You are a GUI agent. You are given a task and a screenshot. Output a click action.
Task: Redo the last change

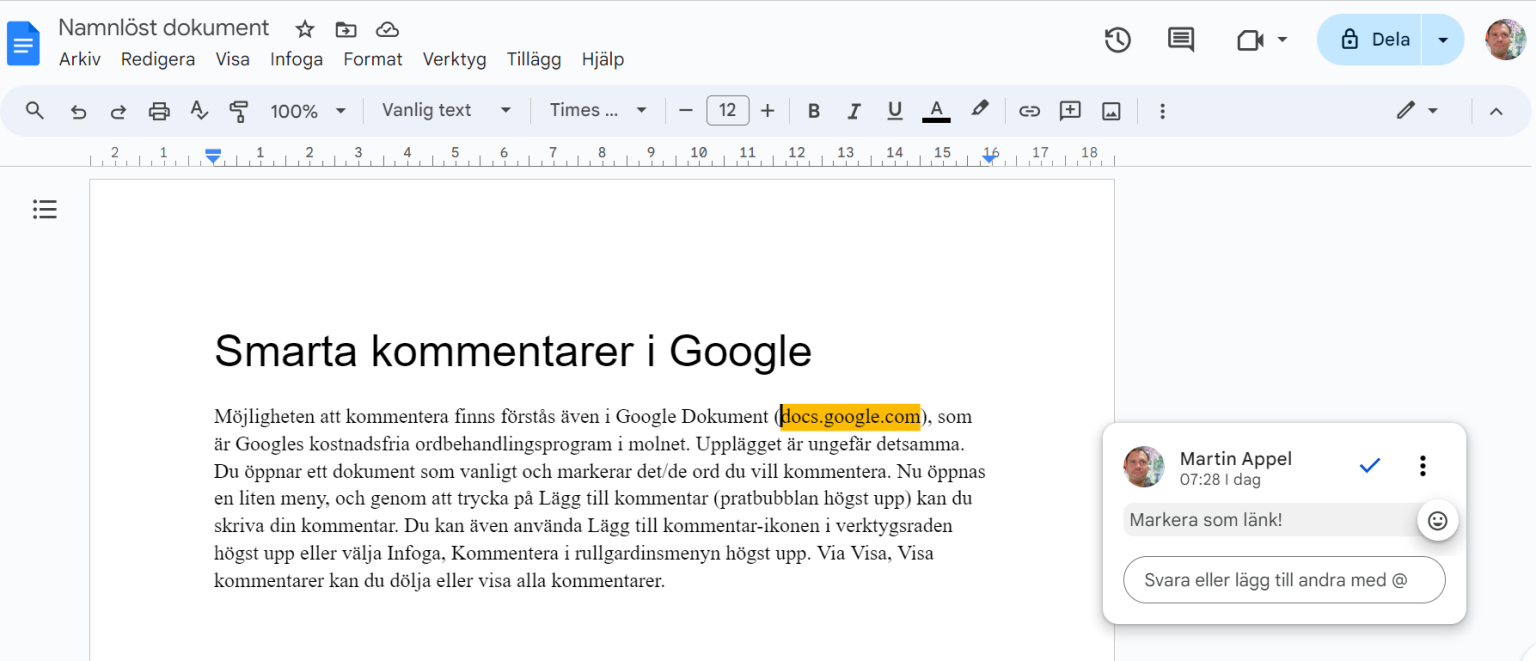tap(119, 110)
